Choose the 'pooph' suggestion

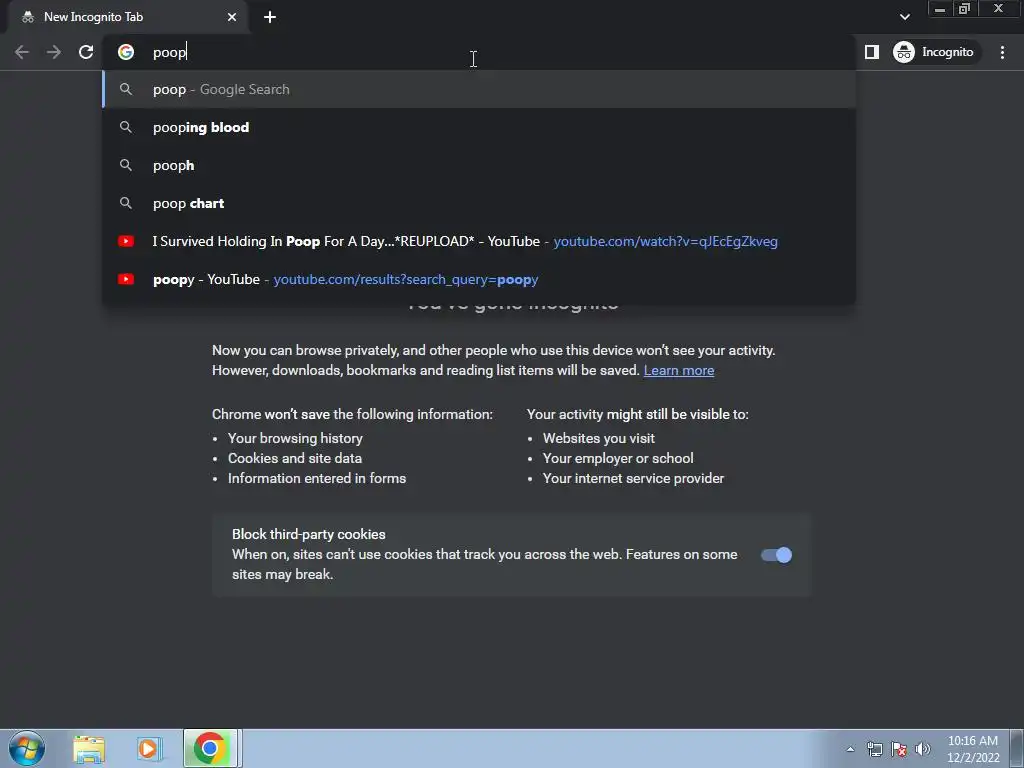(x=479, y=165)
